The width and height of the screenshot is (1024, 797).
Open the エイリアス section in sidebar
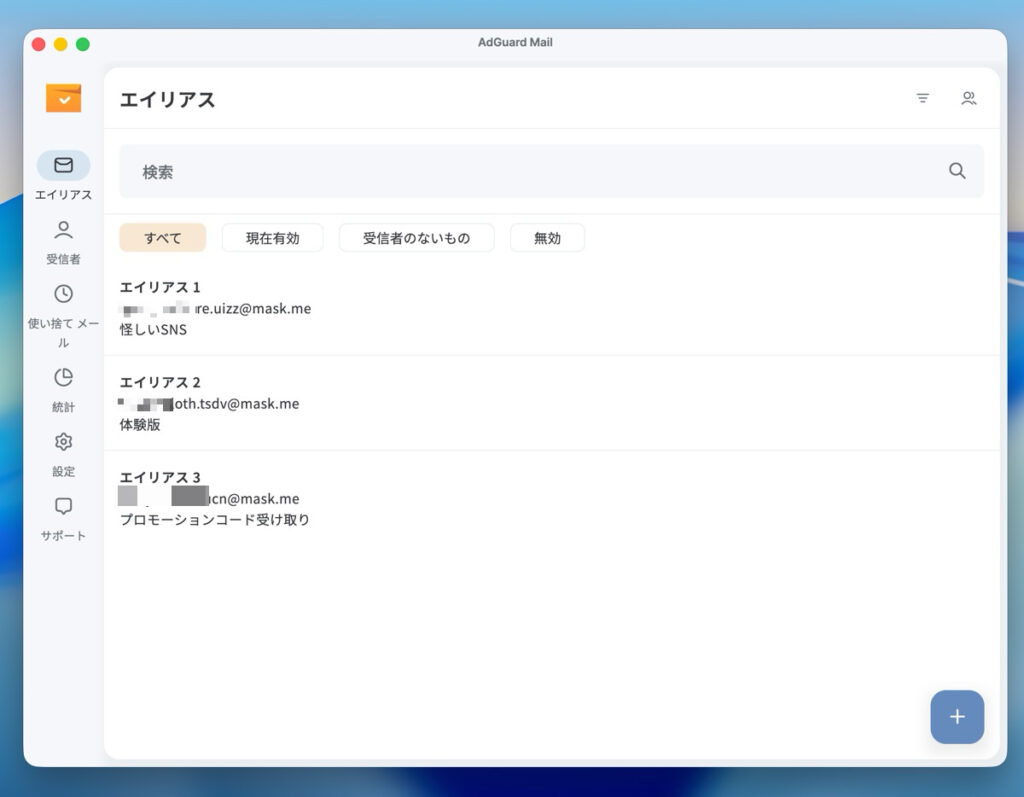click(x=63, y=166)
